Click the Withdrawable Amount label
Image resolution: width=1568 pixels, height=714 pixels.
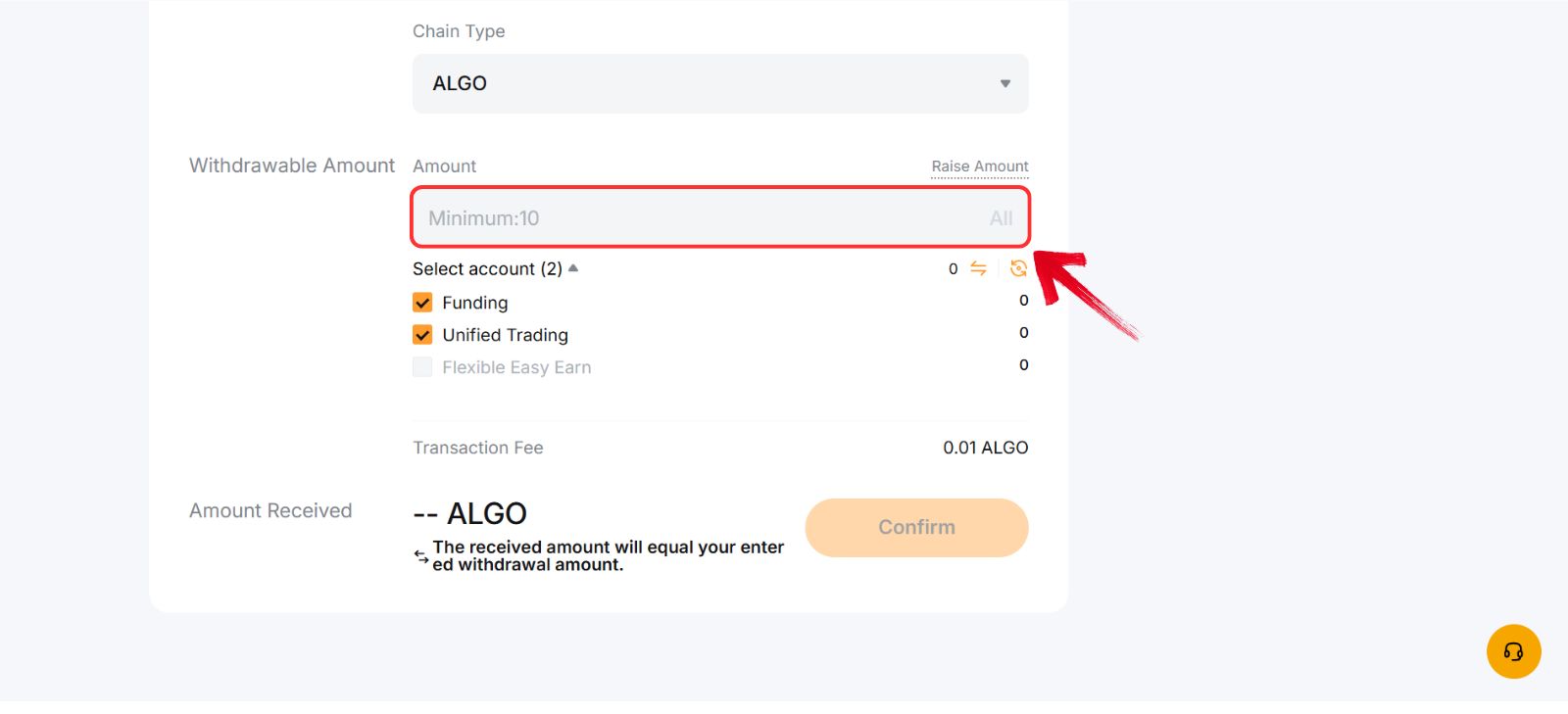pyautogui.click(x=291, y=166)
